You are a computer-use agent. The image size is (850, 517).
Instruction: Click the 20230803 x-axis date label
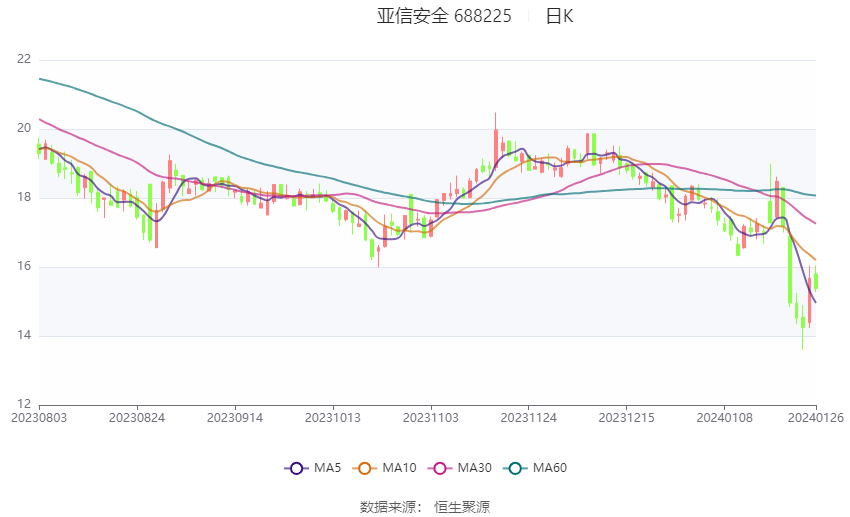click(39, 418)
